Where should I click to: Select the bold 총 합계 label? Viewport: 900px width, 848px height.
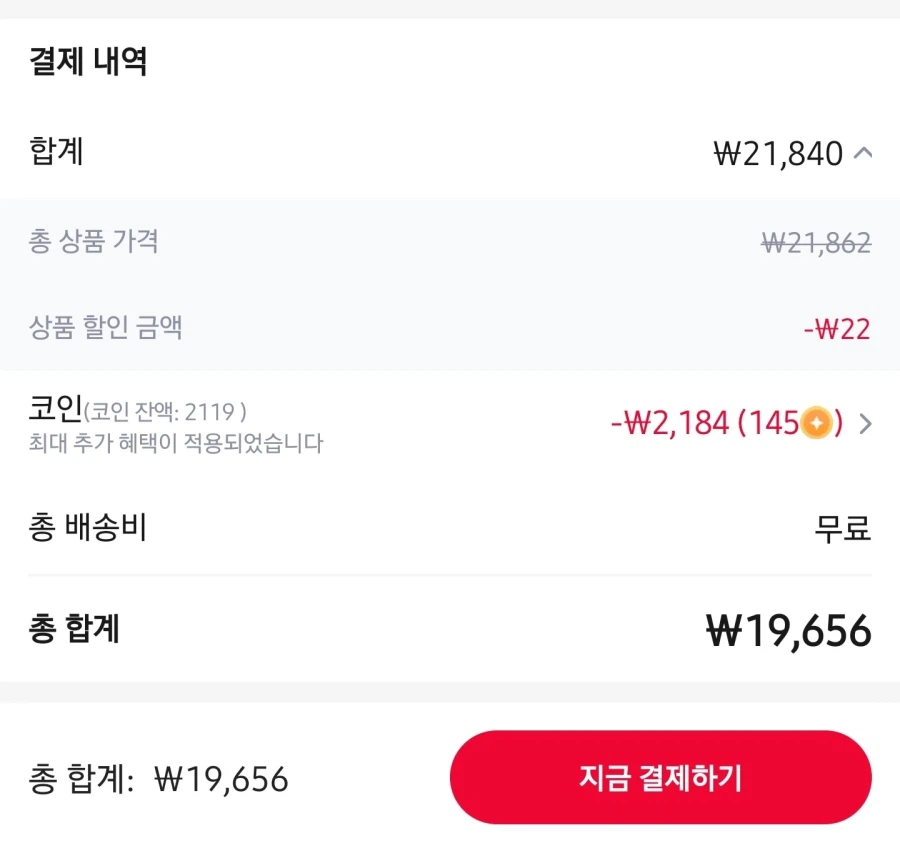point(75,629)
